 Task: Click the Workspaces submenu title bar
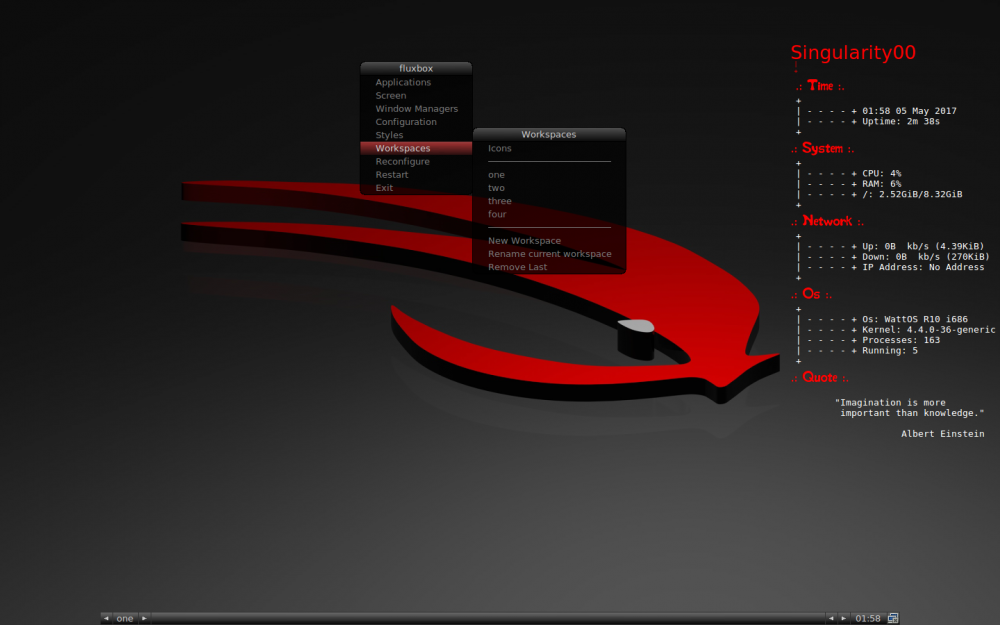click(x=549, y=135)
